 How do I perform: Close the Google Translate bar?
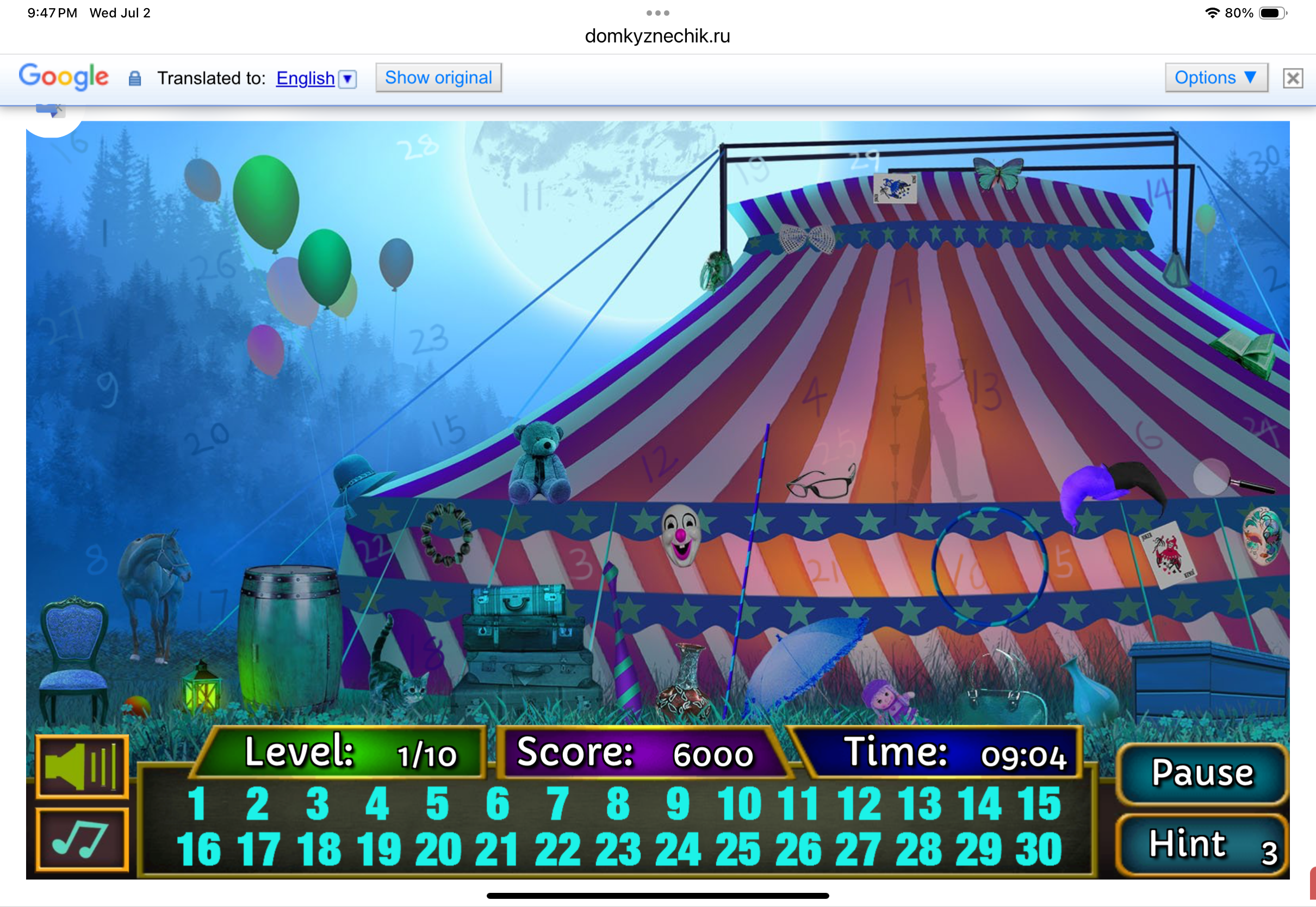pos(1293,78)
